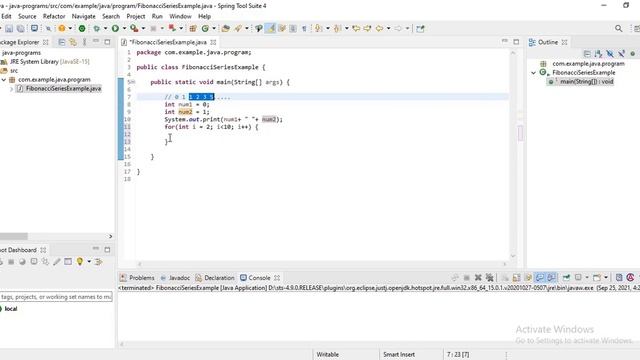Click Boot Dashboard tag filter input field
This screenshot has height=360, width=640.
point(56,297)
